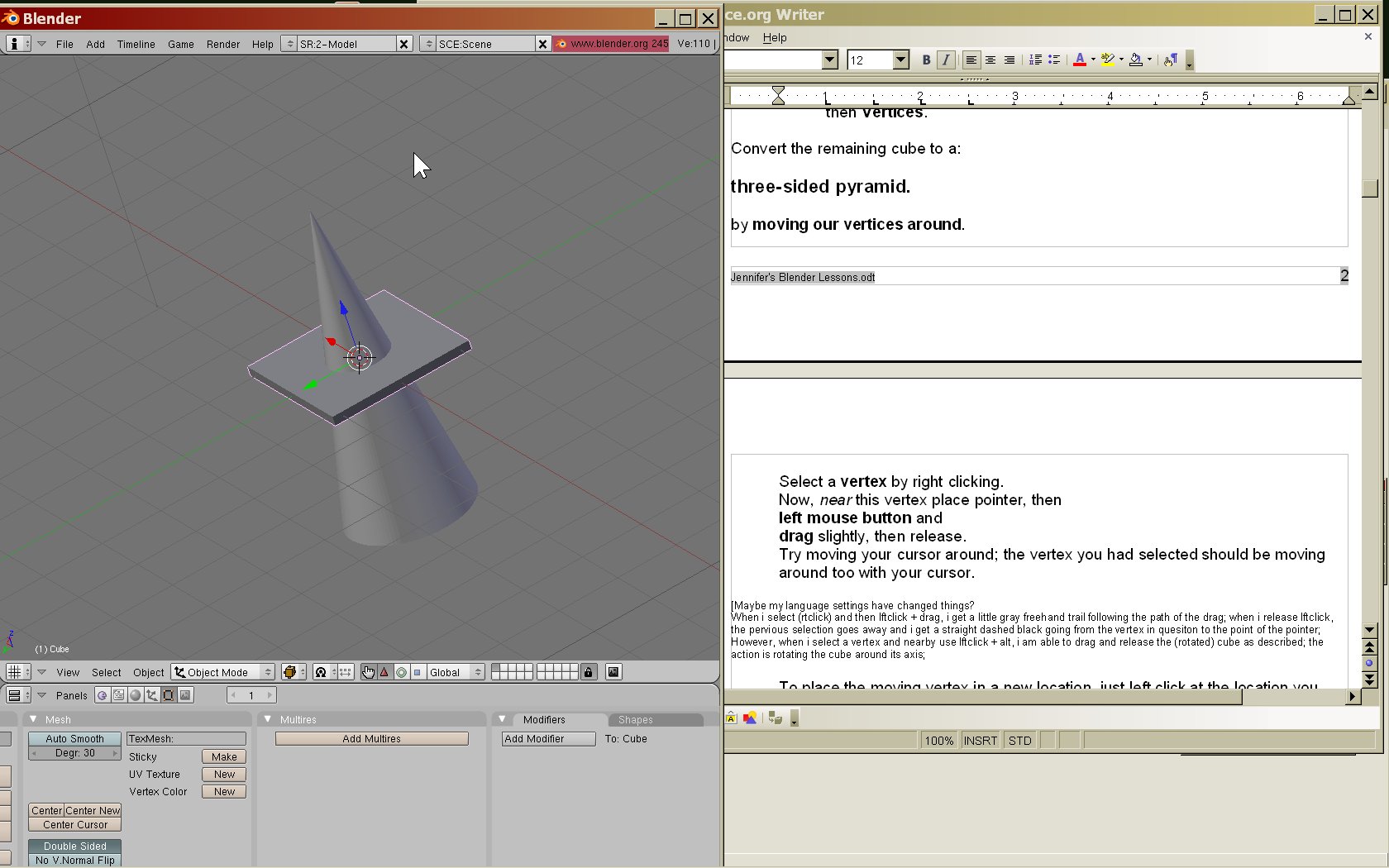Open the SR:2-Model screen selector

[289, 44]
